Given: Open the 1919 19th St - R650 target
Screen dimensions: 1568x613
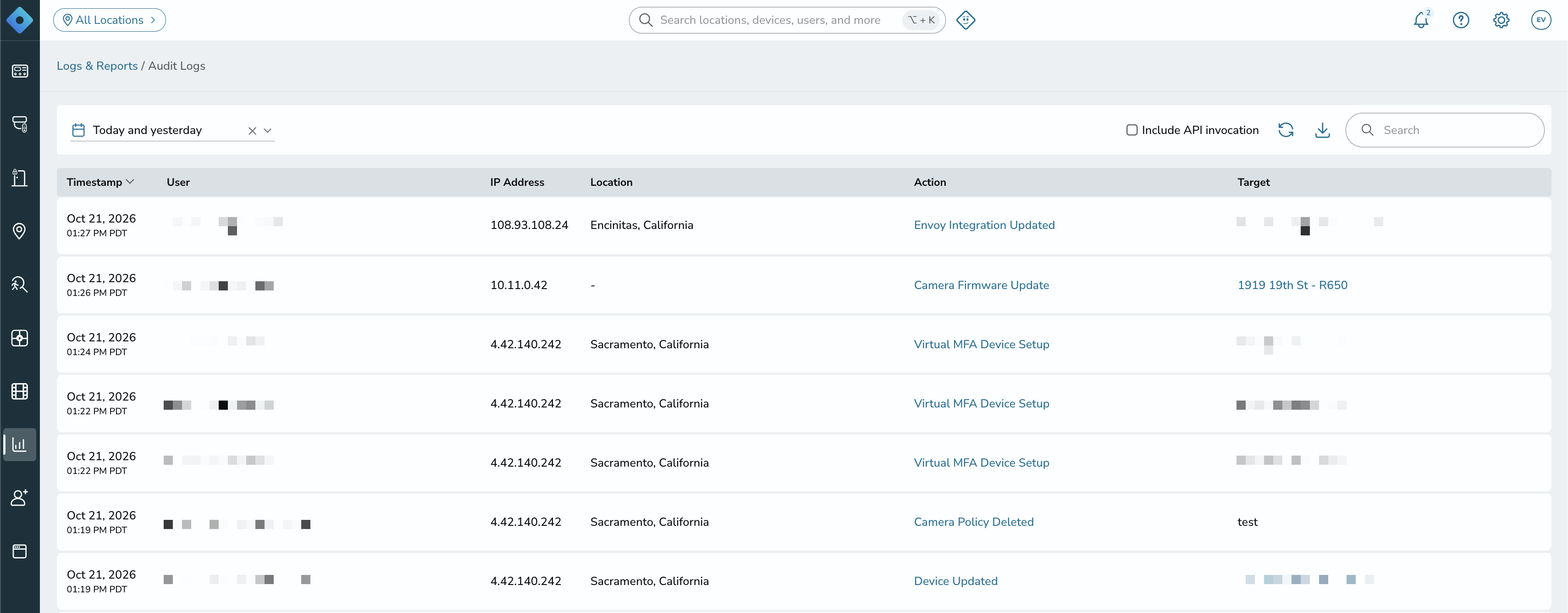Looking at the screenshot, I should (x=1292, y=285).
